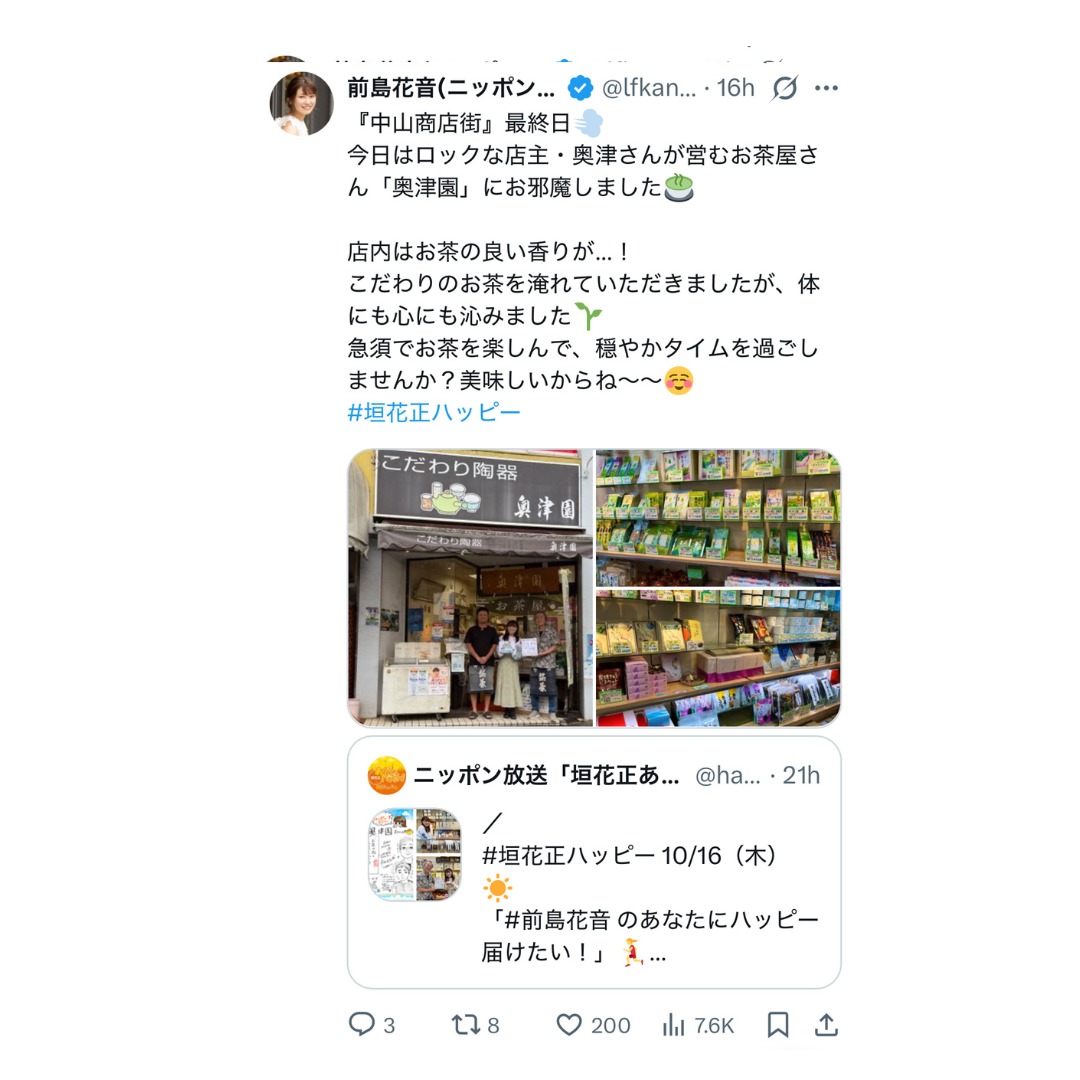This screenshot has height=1080, width=1080.
Task: Open the 前島花音 profile avatar
Action: click(302, 103)
